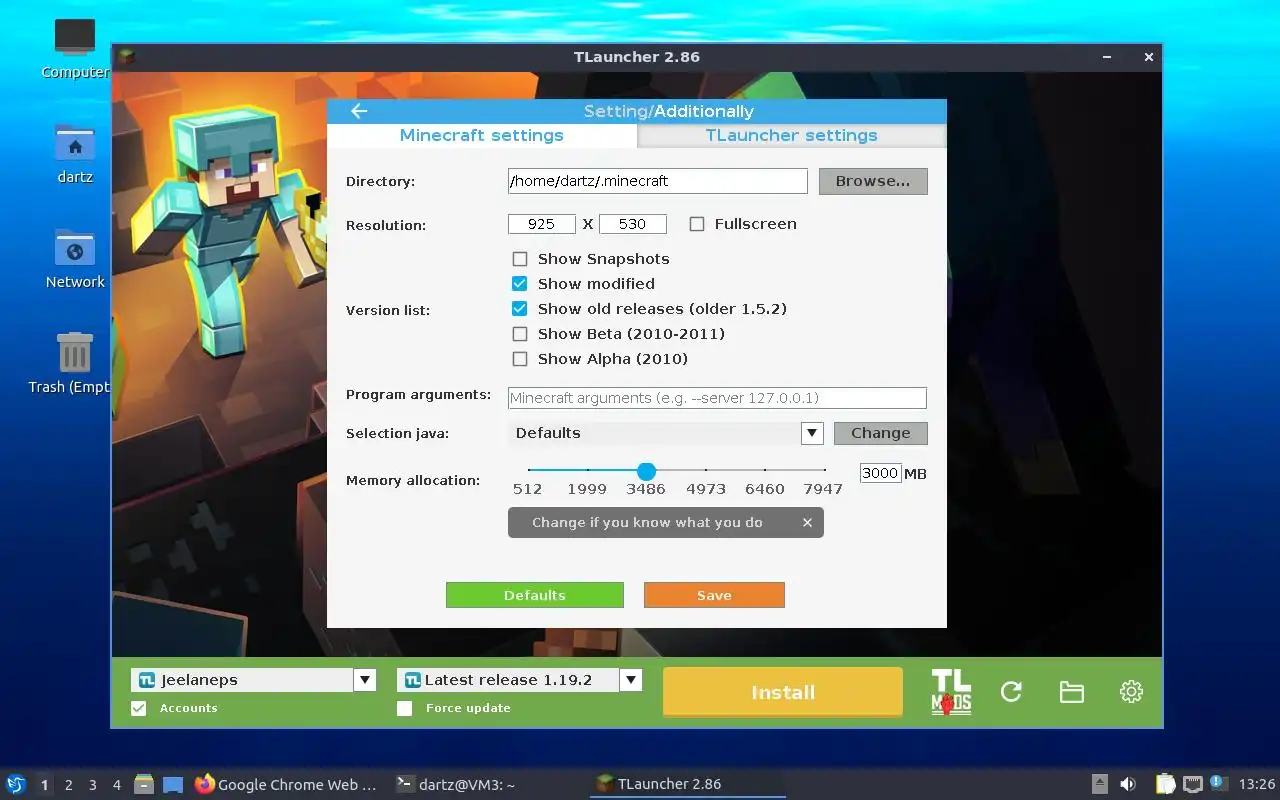Click the Program arguments input field
The height and width of the screenshot is (800, 1280).
click(x=717, y=398)
